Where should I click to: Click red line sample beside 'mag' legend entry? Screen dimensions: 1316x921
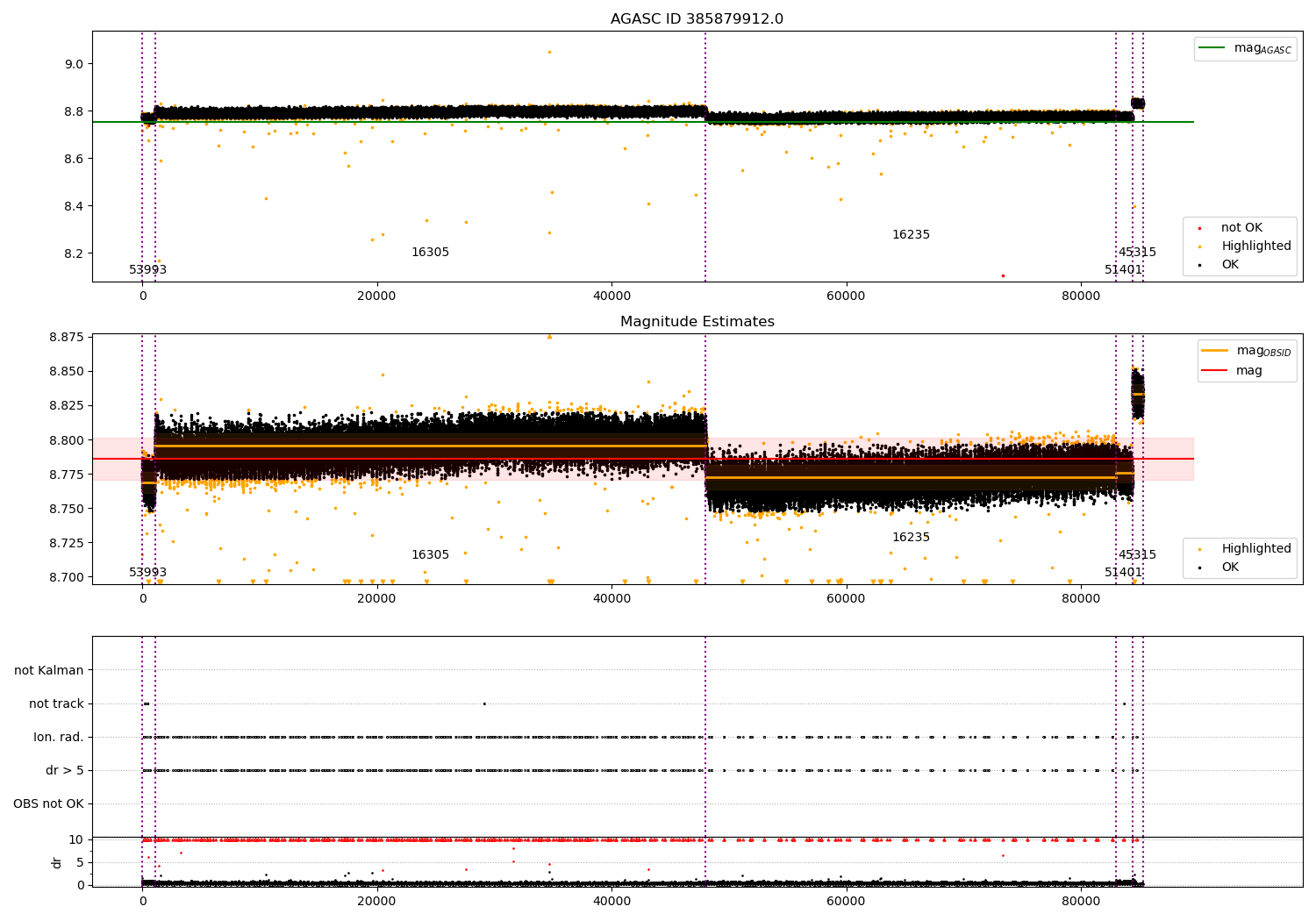pyautogui.click(x=1215, y=371)
